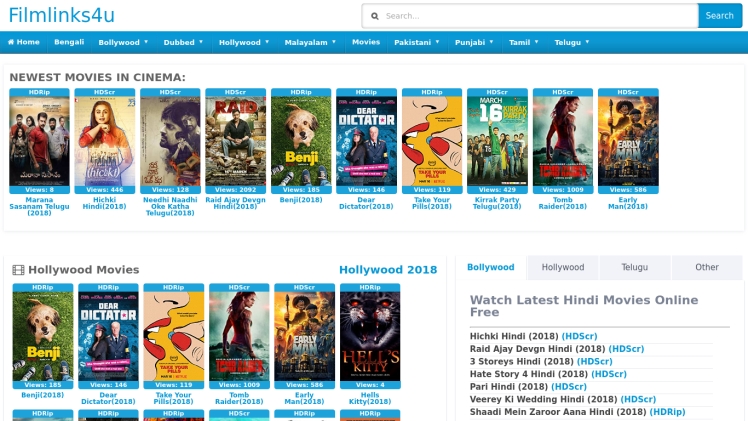This screenshot has width=748, height=421.
Task: Click the magnifier icon in search box
Action: [x=375, y=16]
